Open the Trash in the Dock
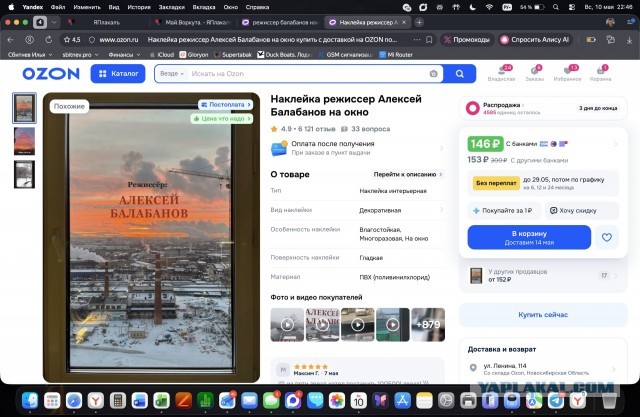 point(609,401)
